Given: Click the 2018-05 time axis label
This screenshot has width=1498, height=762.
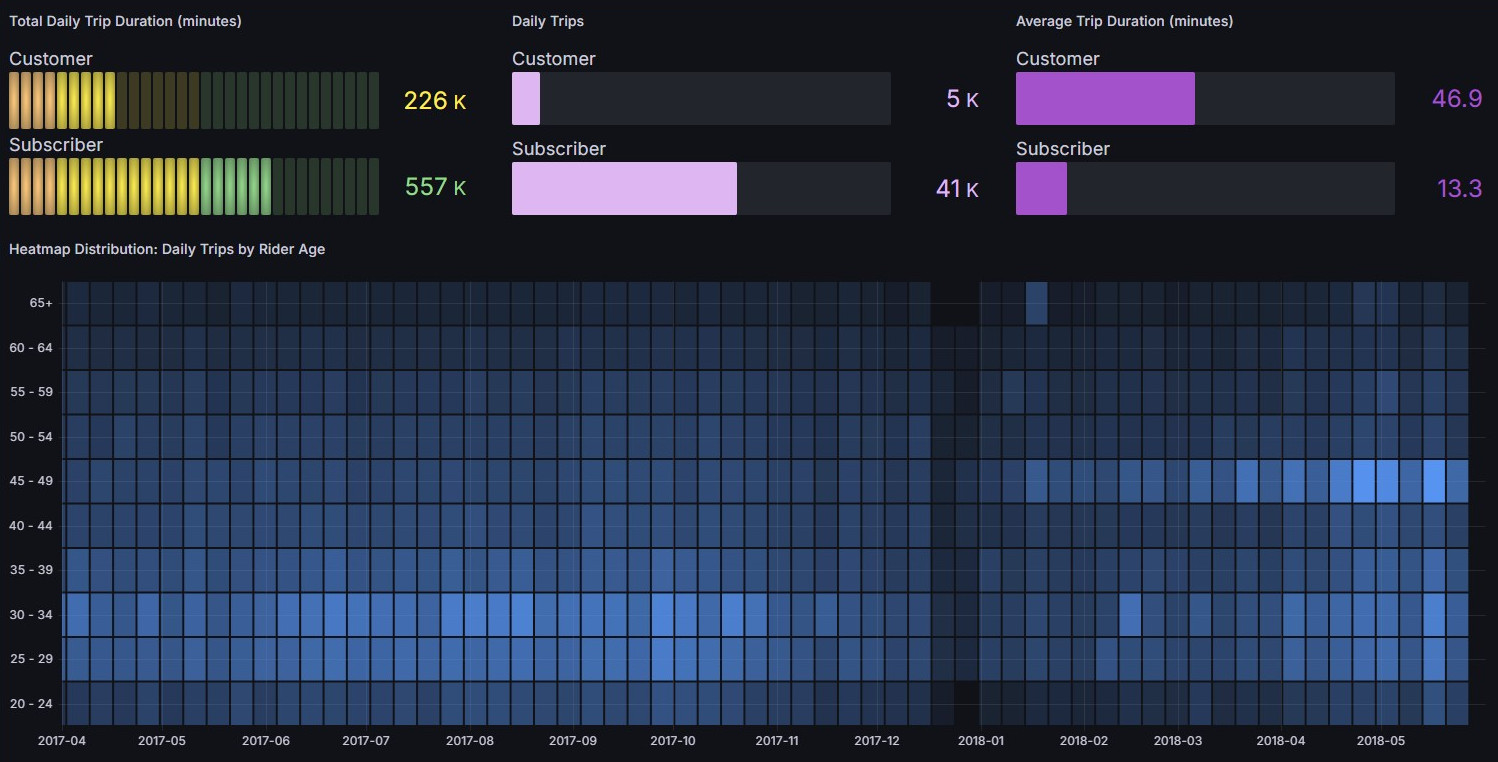Looking at the screenshot, I should pos(1380,741).
